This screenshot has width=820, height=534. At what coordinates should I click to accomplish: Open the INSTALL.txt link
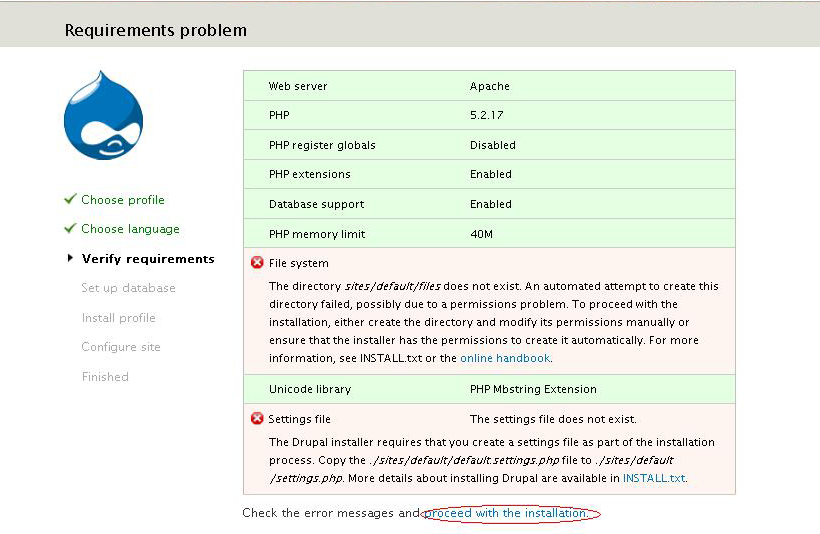(x=654, y=478)
